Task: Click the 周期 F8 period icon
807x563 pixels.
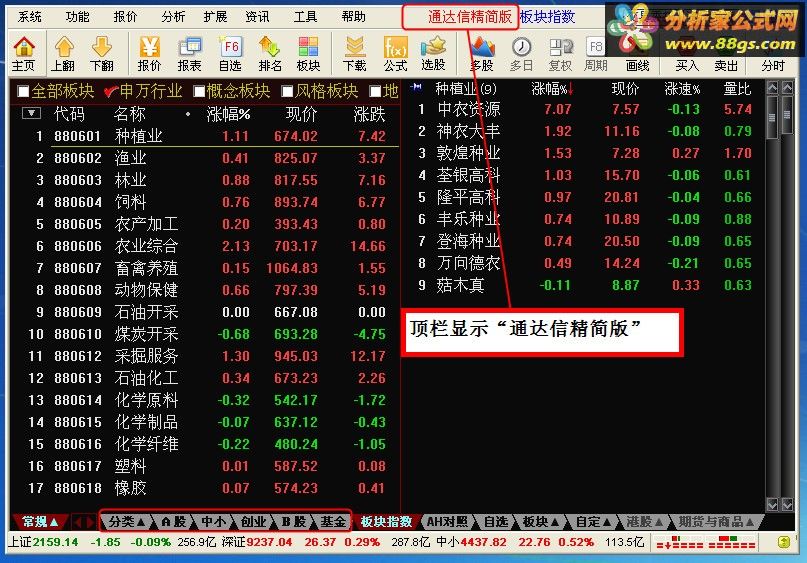Action: tap(595, 53)
